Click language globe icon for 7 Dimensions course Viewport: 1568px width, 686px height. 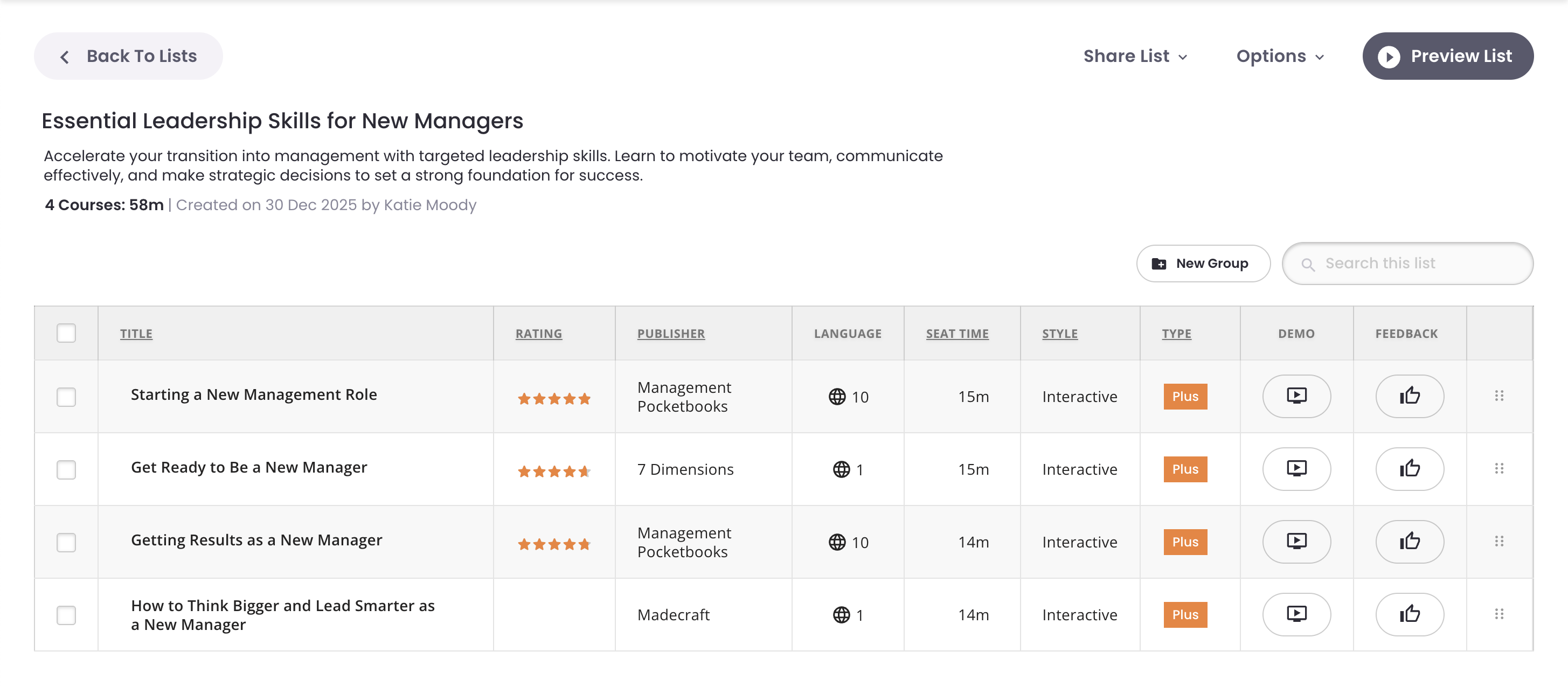point(841,469)
